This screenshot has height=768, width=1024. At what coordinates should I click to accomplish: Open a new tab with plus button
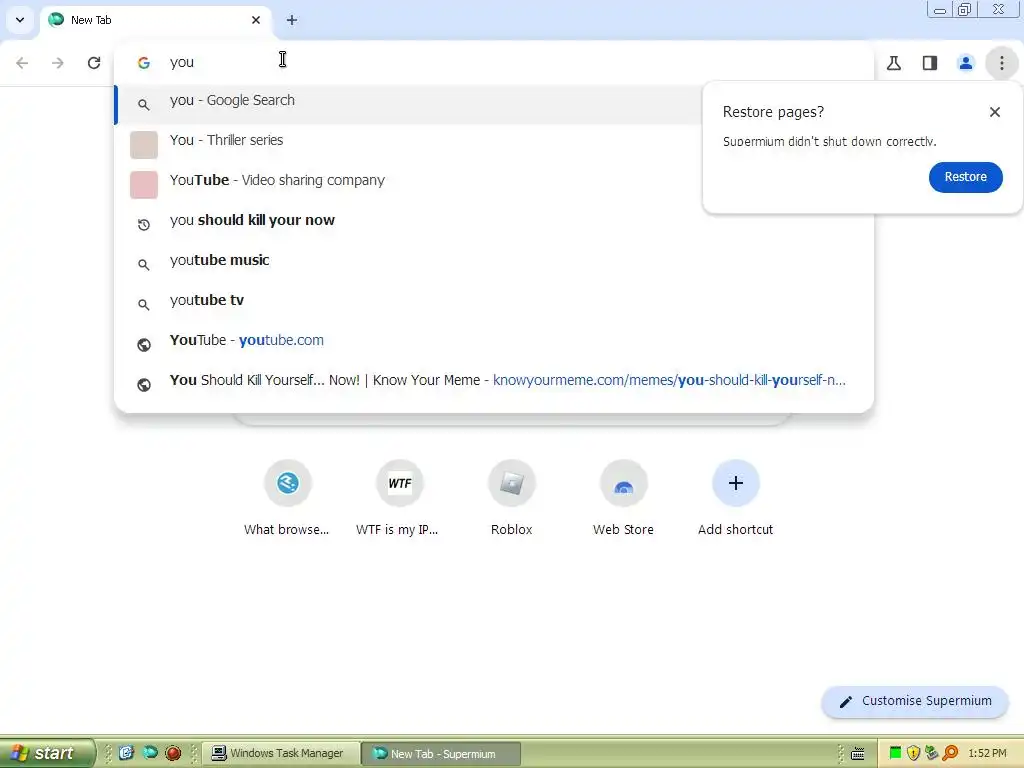pos(292,20)
